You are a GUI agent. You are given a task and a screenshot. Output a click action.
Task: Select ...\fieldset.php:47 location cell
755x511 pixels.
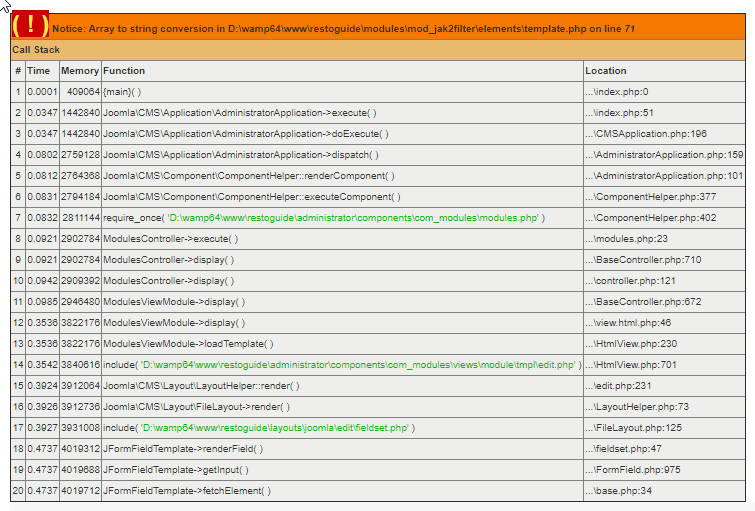664,449
